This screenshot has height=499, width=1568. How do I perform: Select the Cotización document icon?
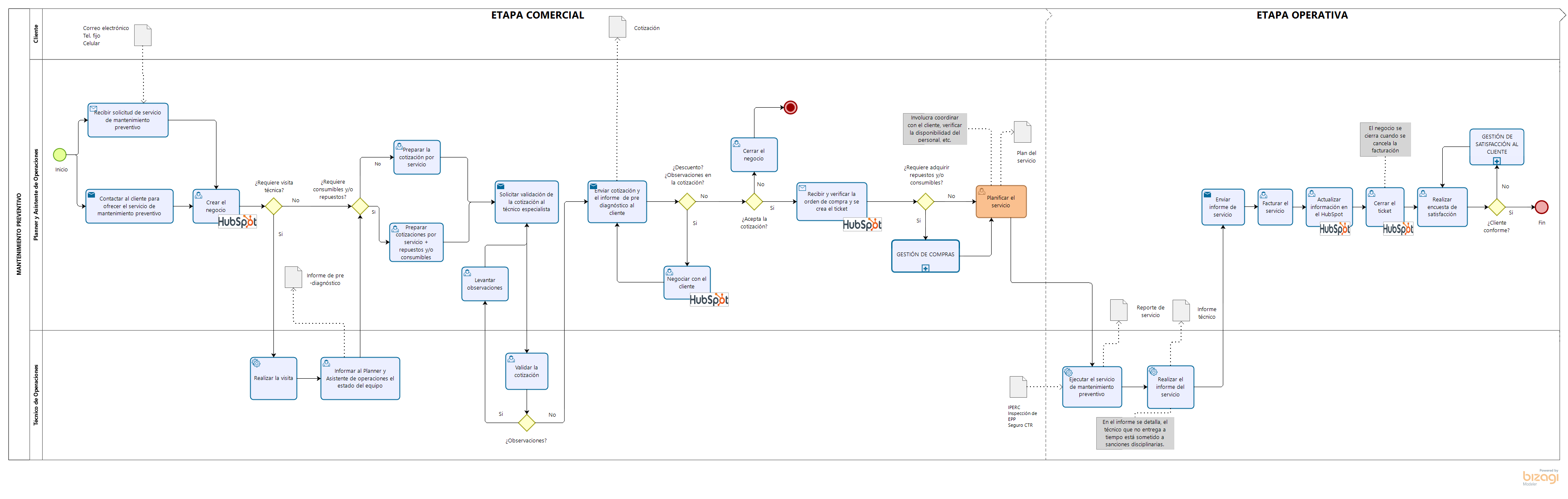click(x=617, y=27)
